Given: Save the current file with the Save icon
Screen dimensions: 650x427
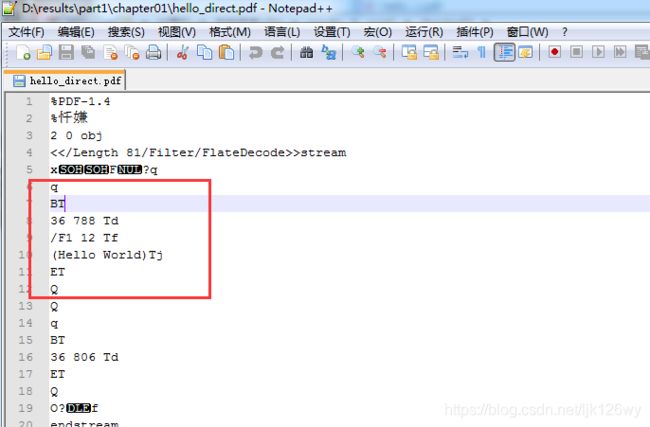Looking at the screenshot, I should tap(66, 53).
